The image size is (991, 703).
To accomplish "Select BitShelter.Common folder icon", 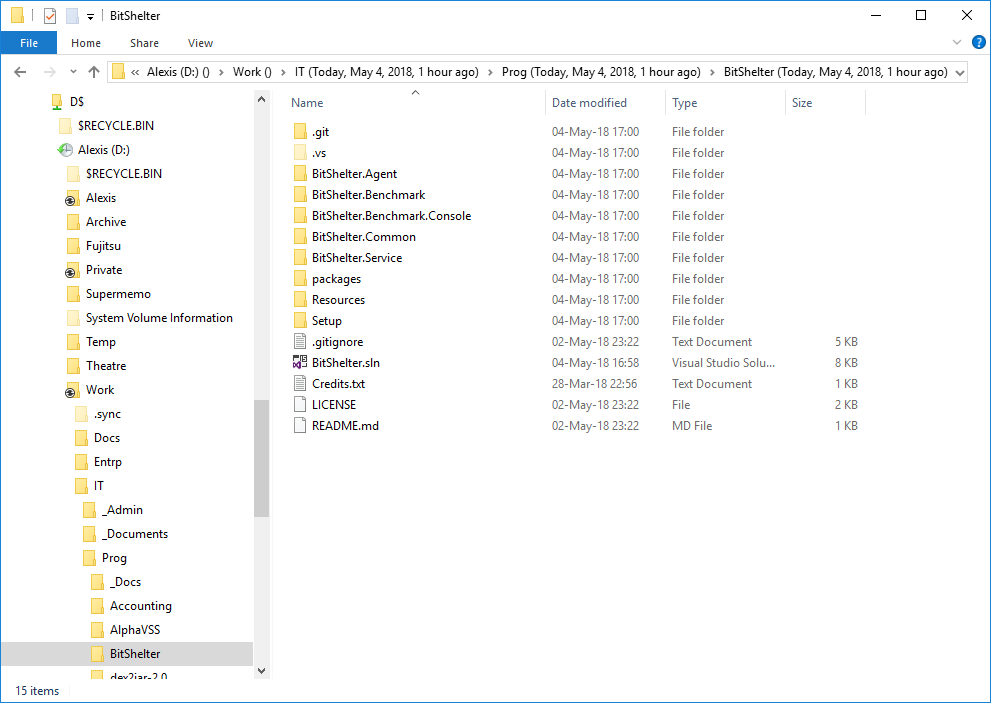I will [x=300, y=236].
